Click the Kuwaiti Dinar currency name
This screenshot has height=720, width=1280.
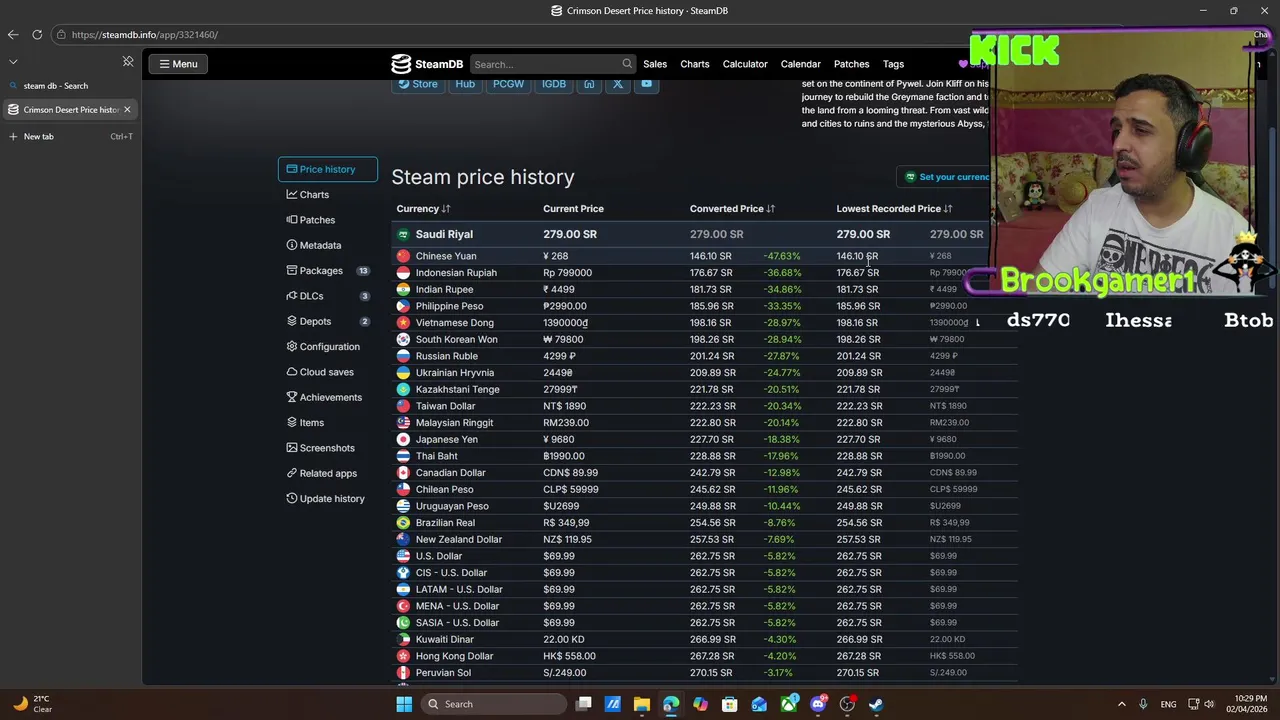[x=445, y=640]
